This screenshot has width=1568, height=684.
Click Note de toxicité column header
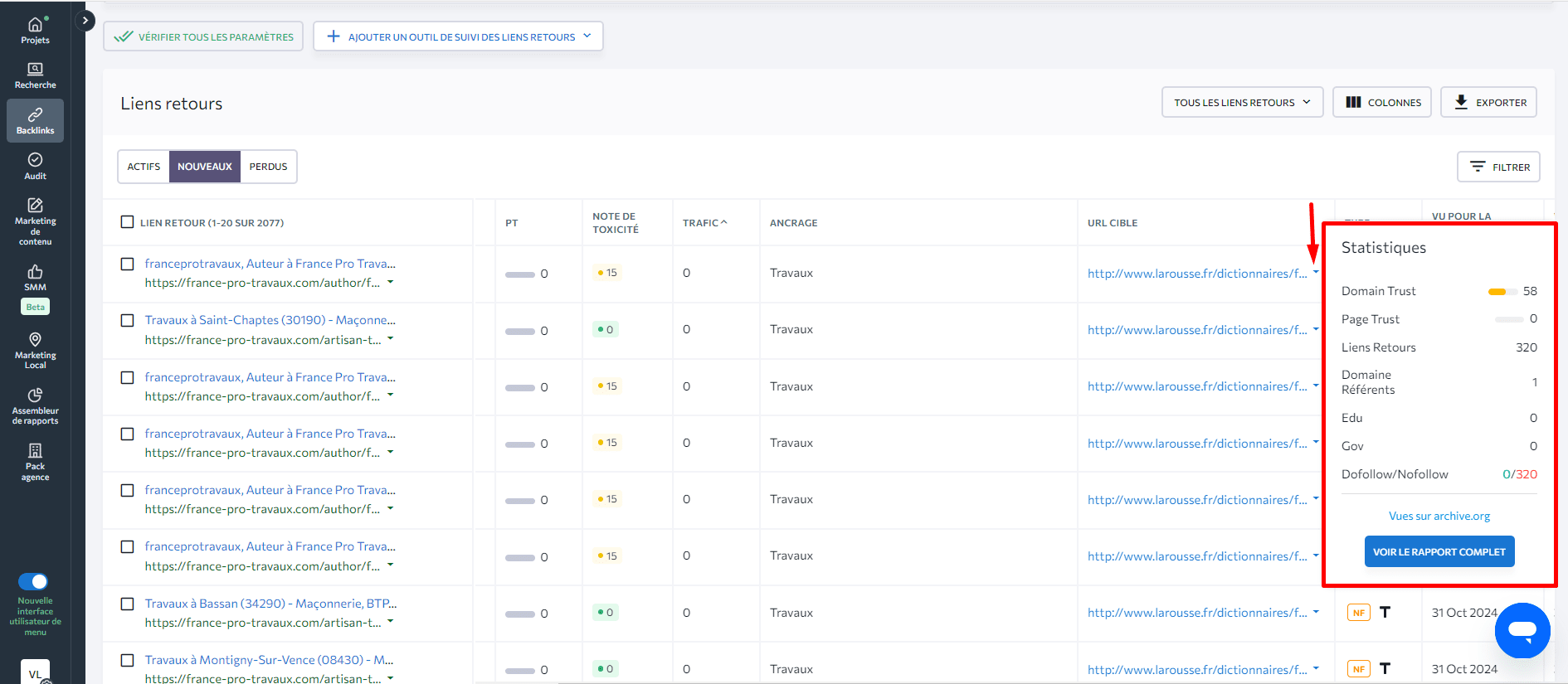[616, 222]
